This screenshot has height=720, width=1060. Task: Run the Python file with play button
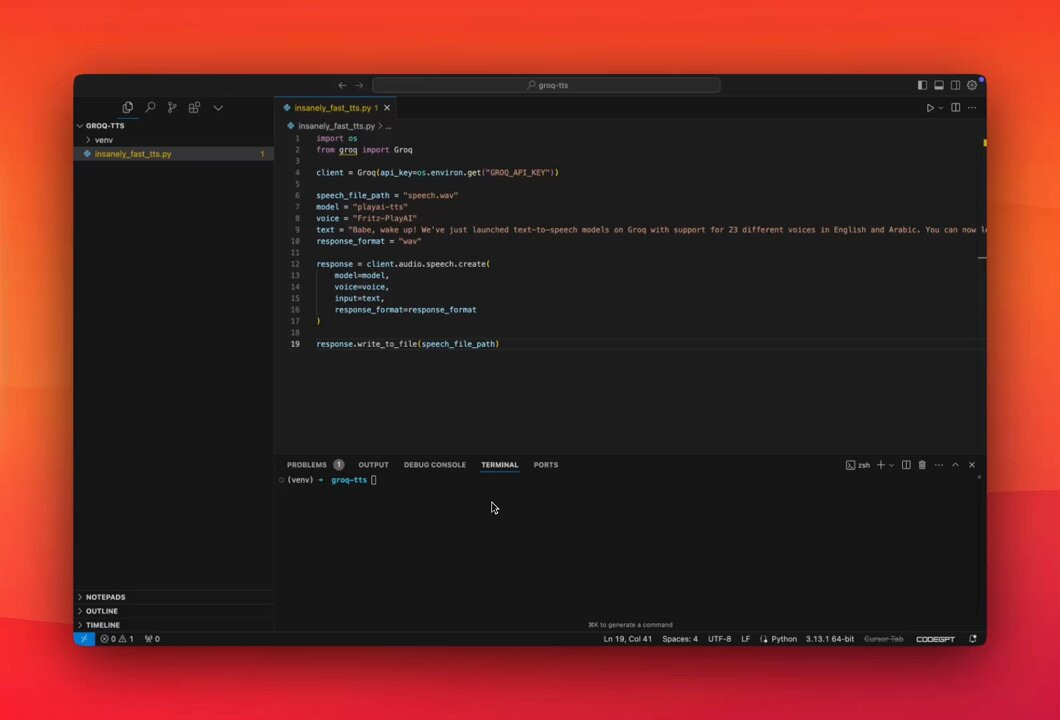(x=930, y=107)
